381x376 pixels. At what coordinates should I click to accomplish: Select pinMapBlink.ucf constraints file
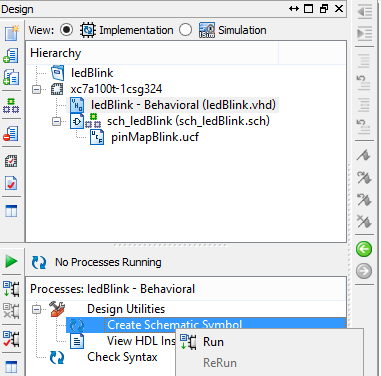click(155, 137)
